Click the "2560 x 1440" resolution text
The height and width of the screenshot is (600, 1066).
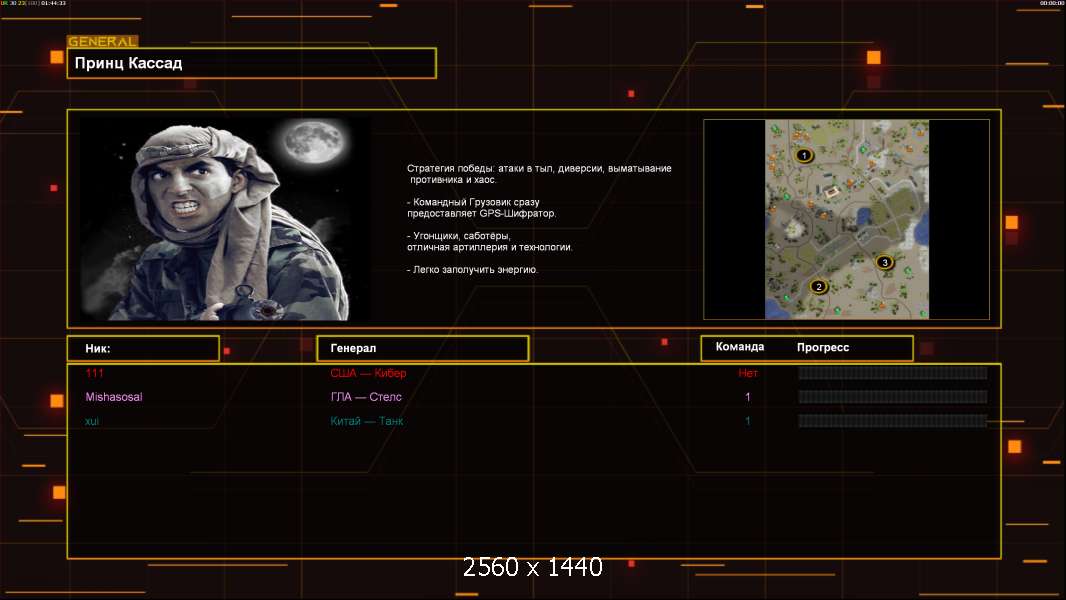pyautogui.click(x=533, y=567)
